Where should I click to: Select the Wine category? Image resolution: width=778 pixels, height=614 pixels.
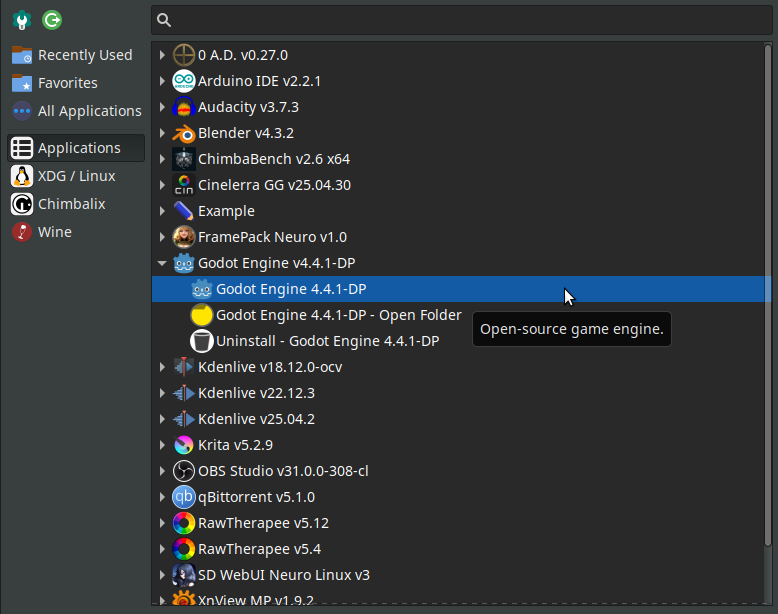pos(75,232)
